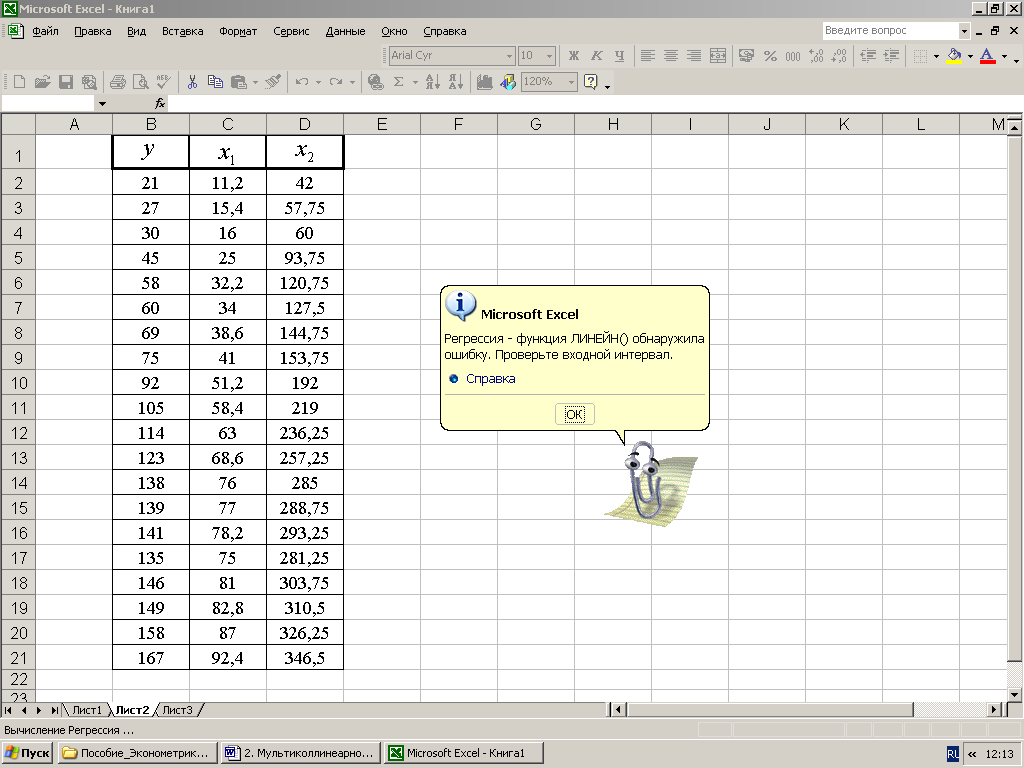Image resolution: width=1024 pixels, height=768 pixels.
Task: Decrease decimal places icon
Action: [x=839, y=56]
